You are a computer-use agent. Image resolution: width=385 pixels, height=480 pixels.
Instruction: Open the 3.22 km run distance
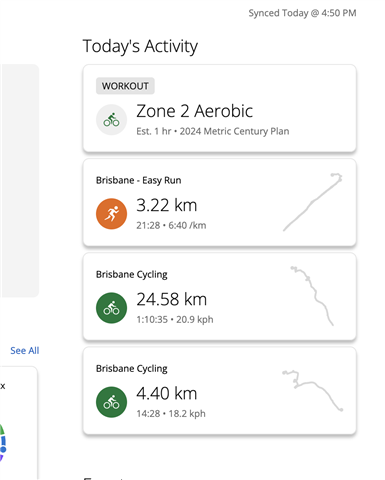point(167,205)
